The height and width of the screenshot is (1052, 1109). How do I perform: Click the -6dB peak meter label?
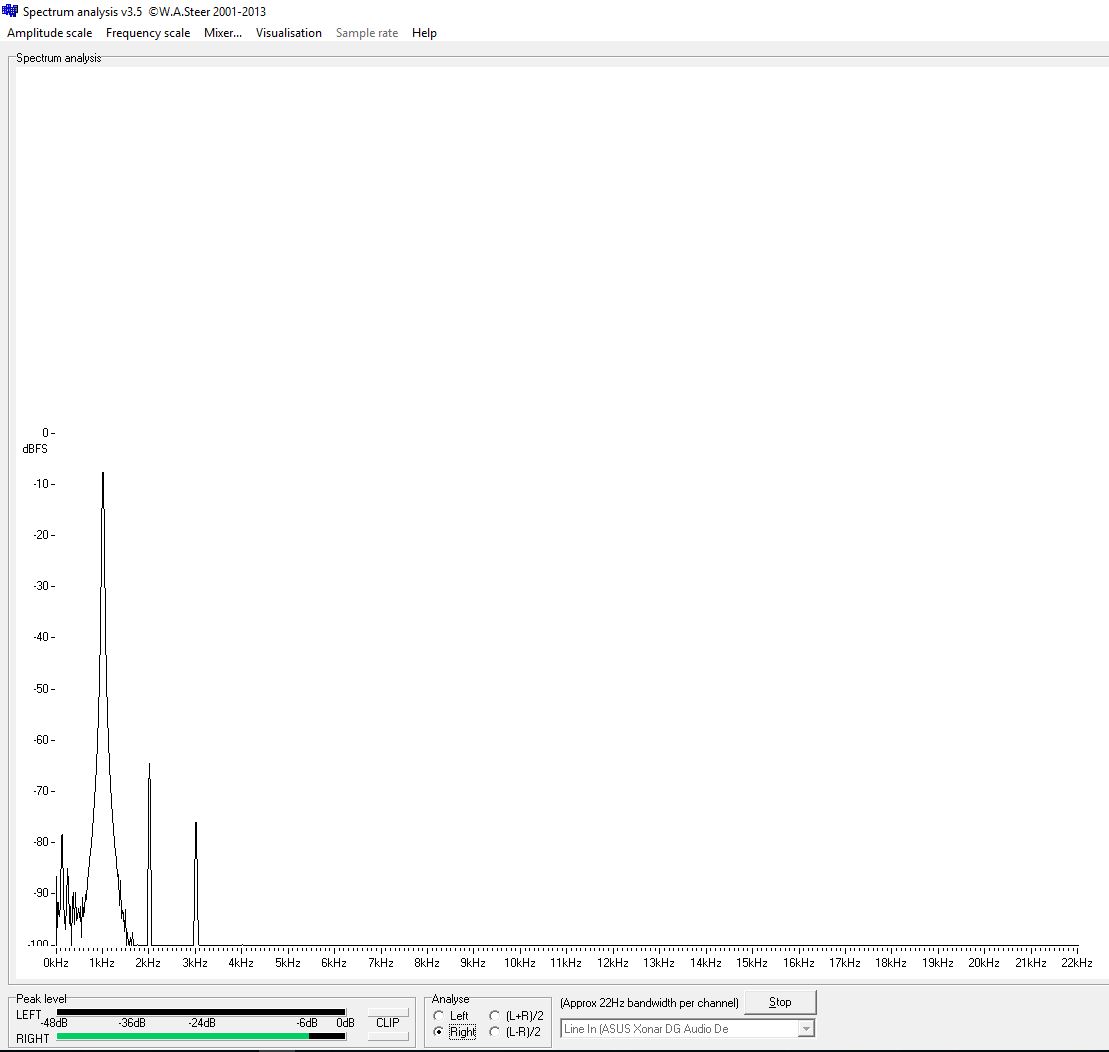point(307,1023)
